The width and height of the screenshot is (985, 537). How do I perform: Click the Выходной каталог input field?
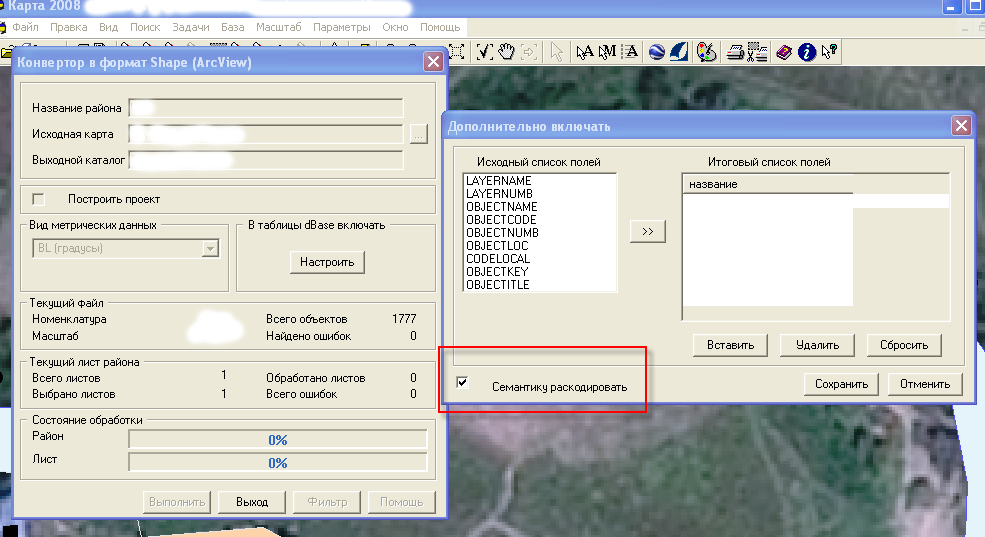click(x=266, y=160)
